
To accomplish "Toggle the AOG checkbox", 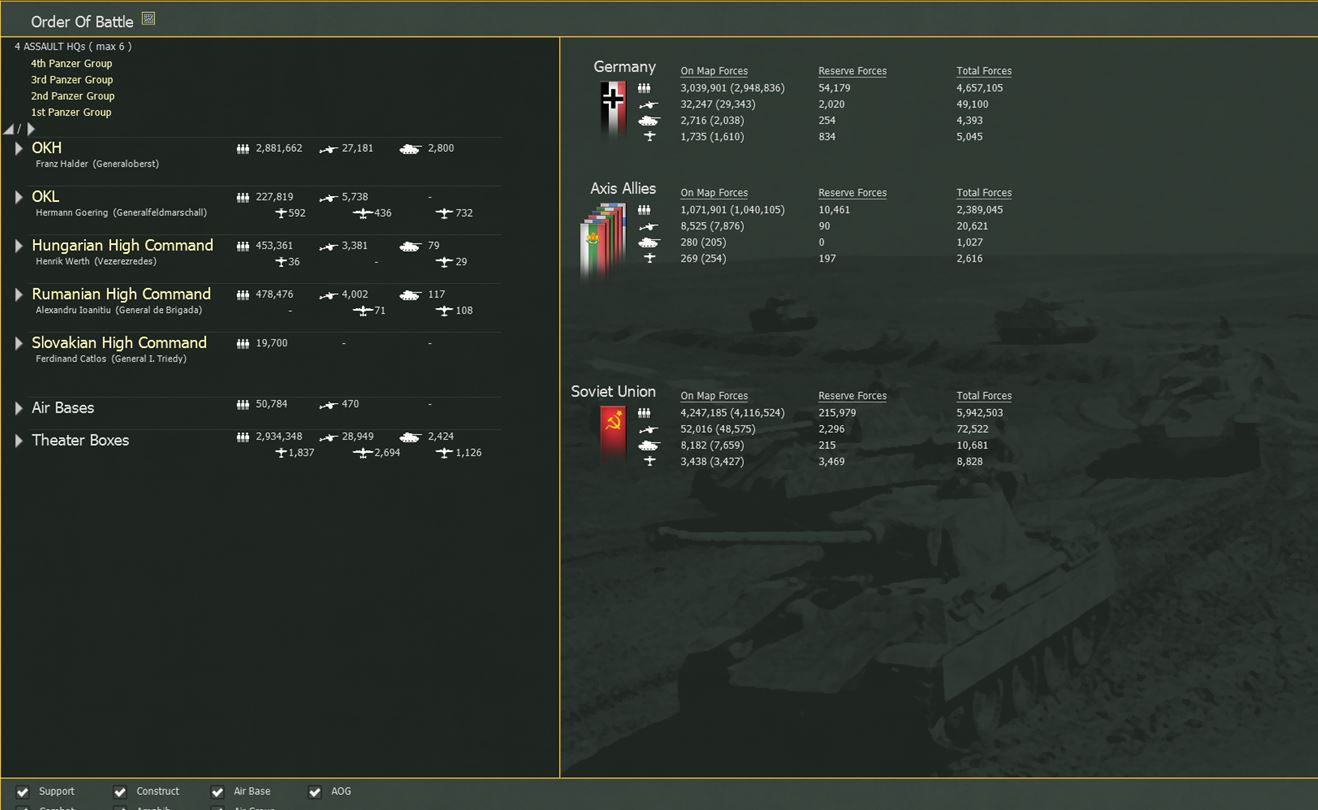I will (x=315, y=792).
